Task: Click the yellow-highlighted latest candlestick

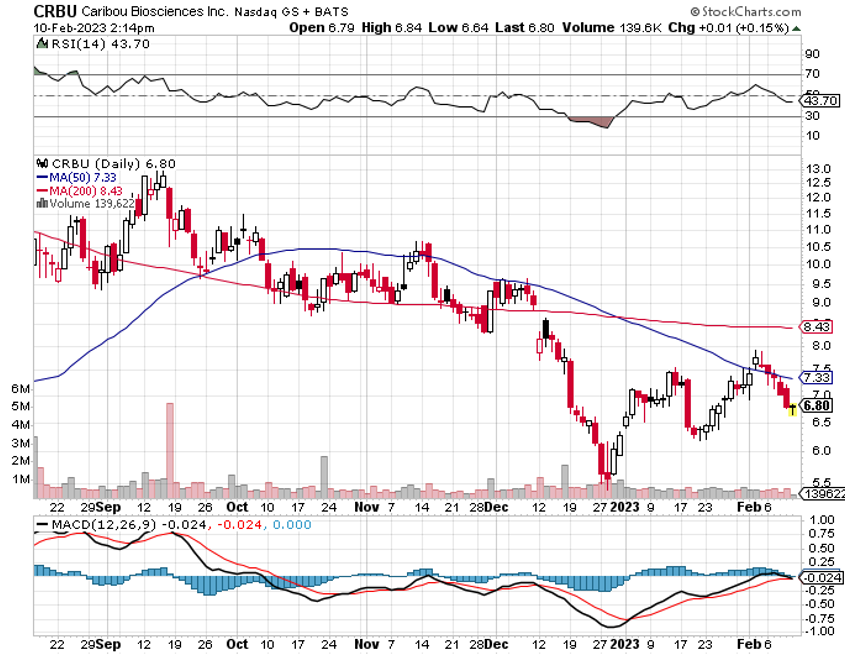Action: coord(792,410)
